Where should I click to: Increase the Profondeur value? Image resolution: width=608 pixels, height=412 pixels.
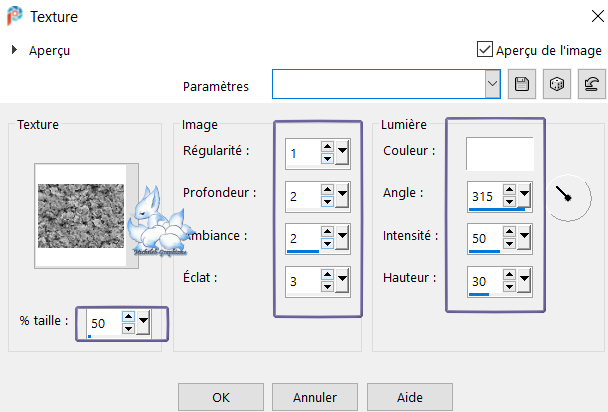point(327,189)
